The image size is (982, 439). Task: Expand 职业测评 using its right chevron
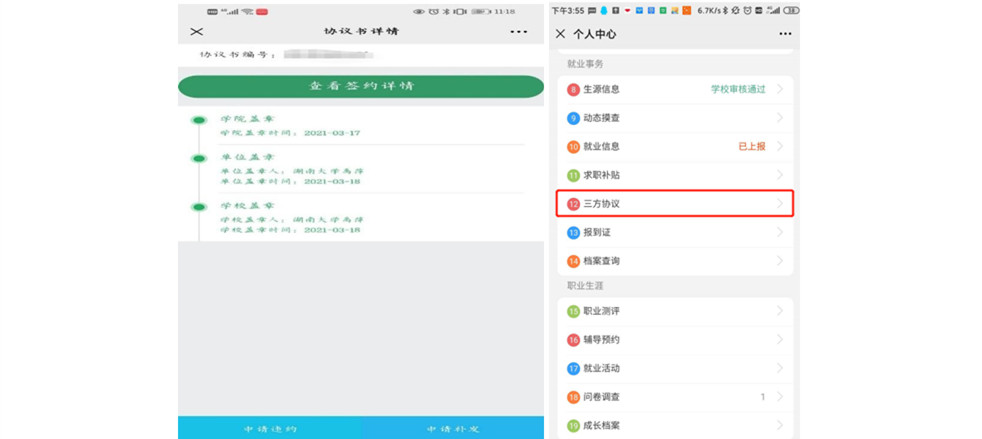tap(780, 311)
